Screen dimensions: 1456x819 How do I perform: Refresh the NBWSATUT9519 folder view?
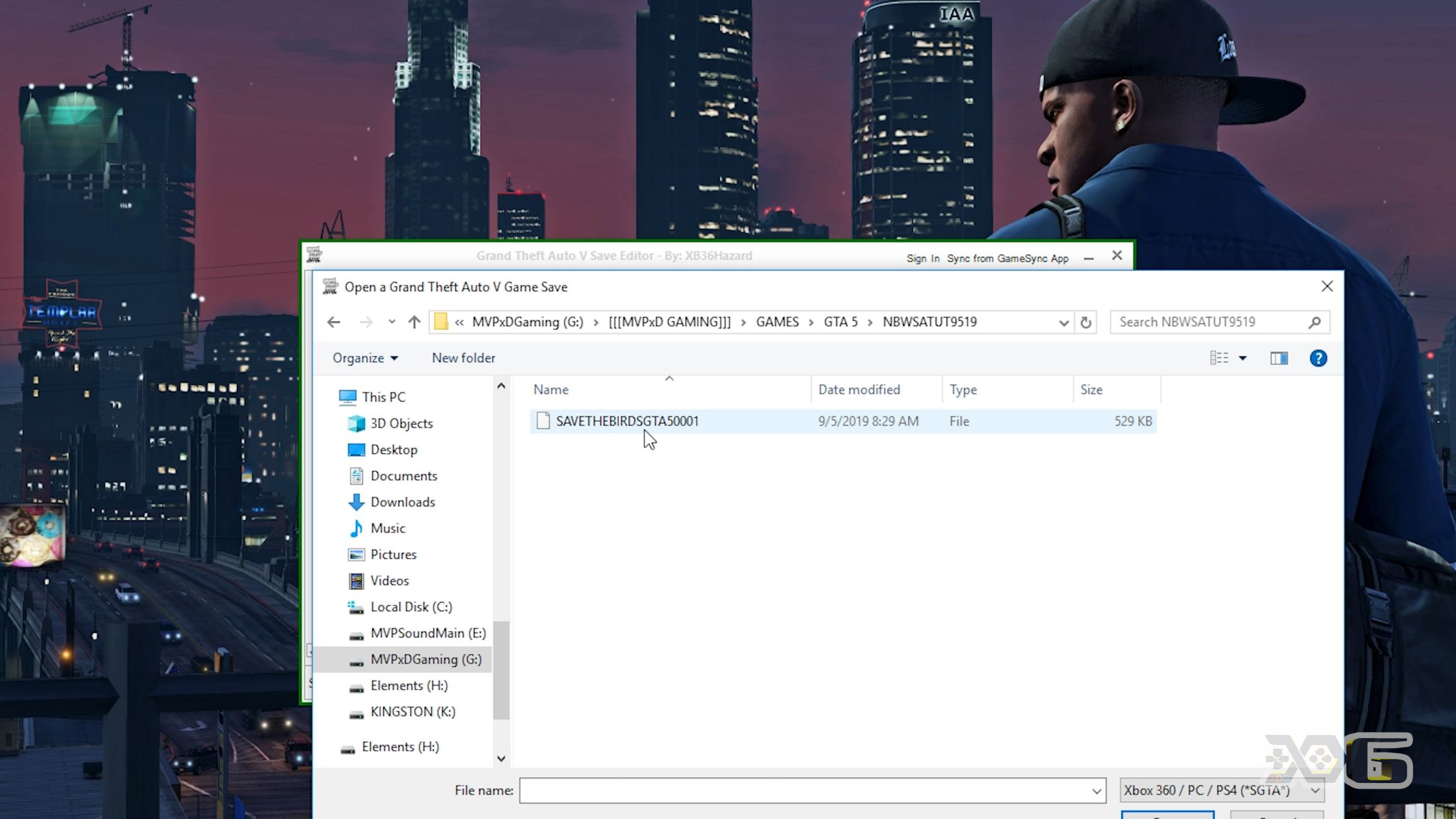point(1086,322)
